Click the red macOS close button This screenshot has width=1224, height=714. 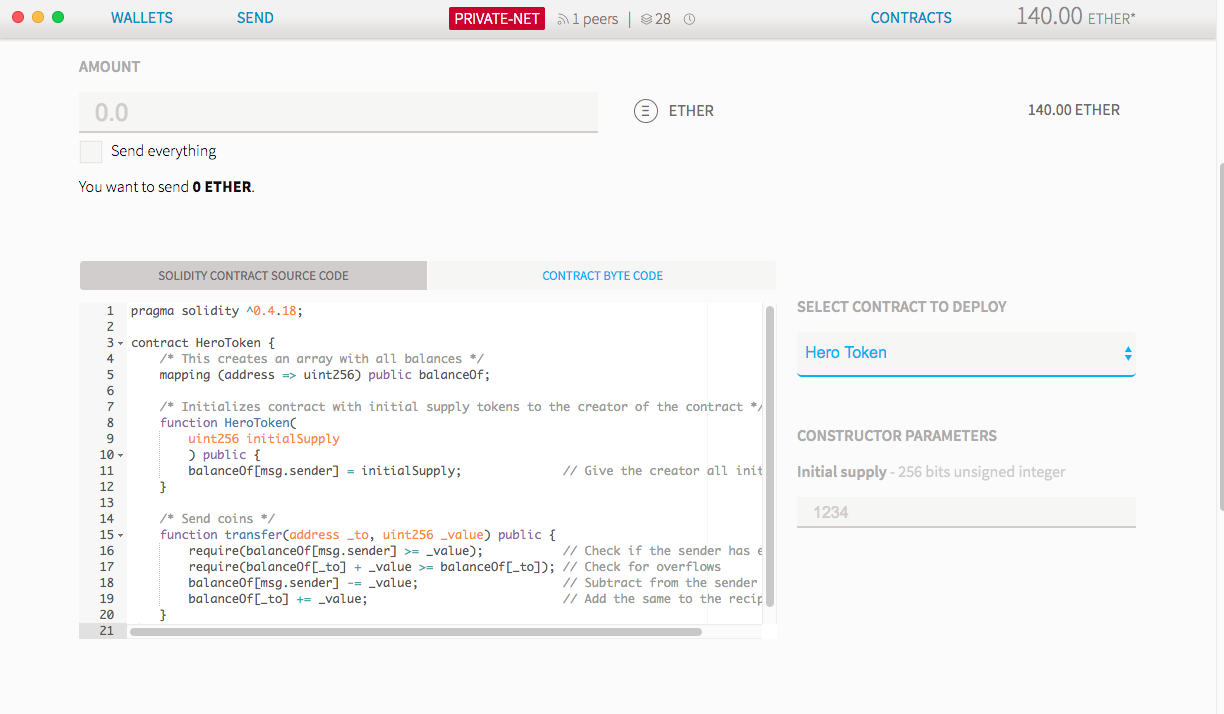pyautogui.click(x=18, y=17)
